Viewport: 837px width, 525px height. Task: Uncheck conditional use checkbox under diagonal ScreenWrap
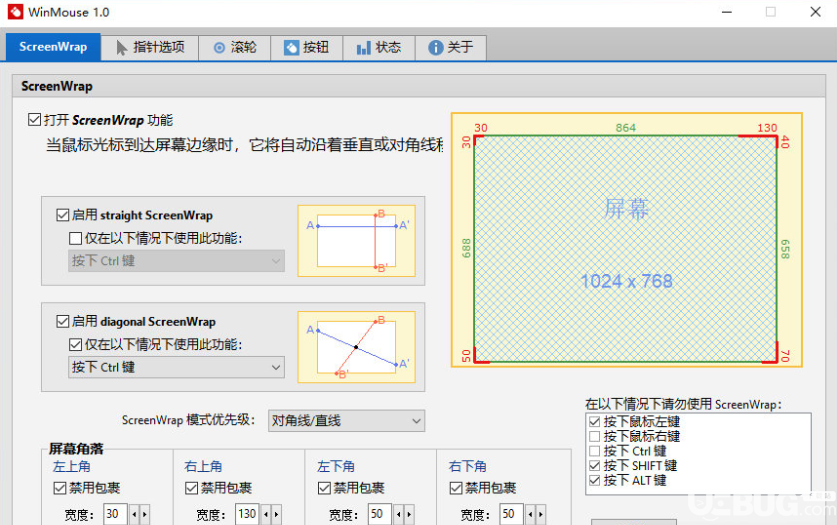(x=75, y=344)
